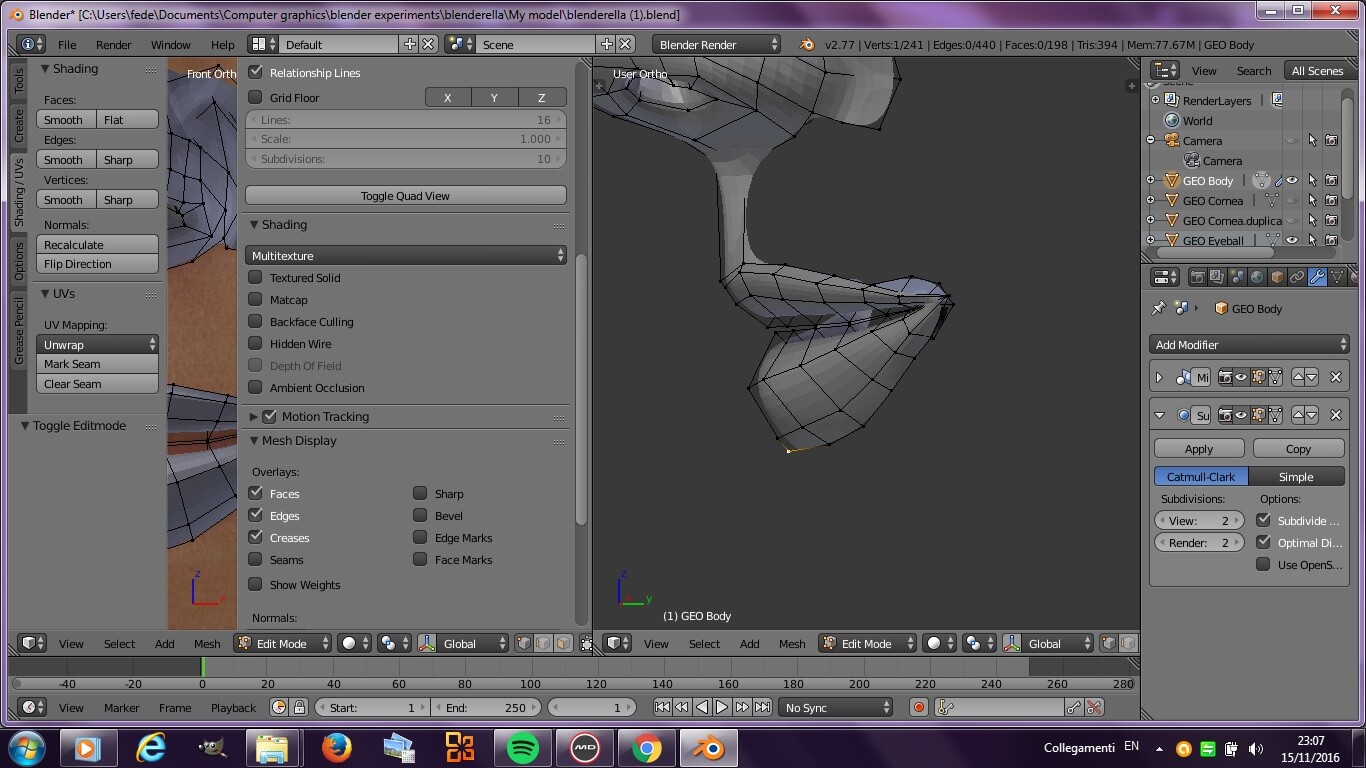Open the Window menu
Image resolution: width=1366 pixels, height=768 pixels.
(x=171, y=44)
